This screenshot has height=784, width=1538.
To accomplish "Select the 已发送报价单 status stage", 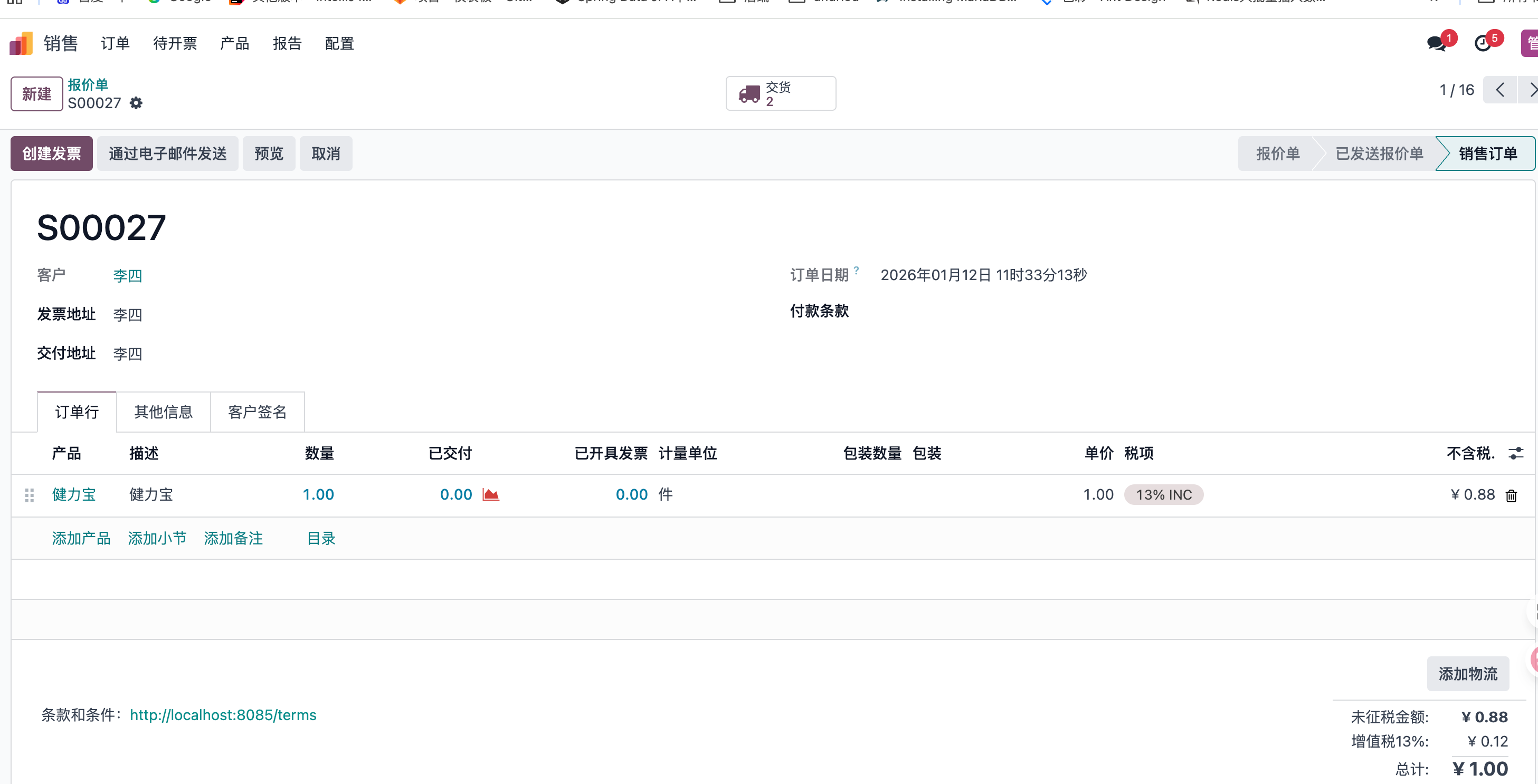I will click(1379, 154).
